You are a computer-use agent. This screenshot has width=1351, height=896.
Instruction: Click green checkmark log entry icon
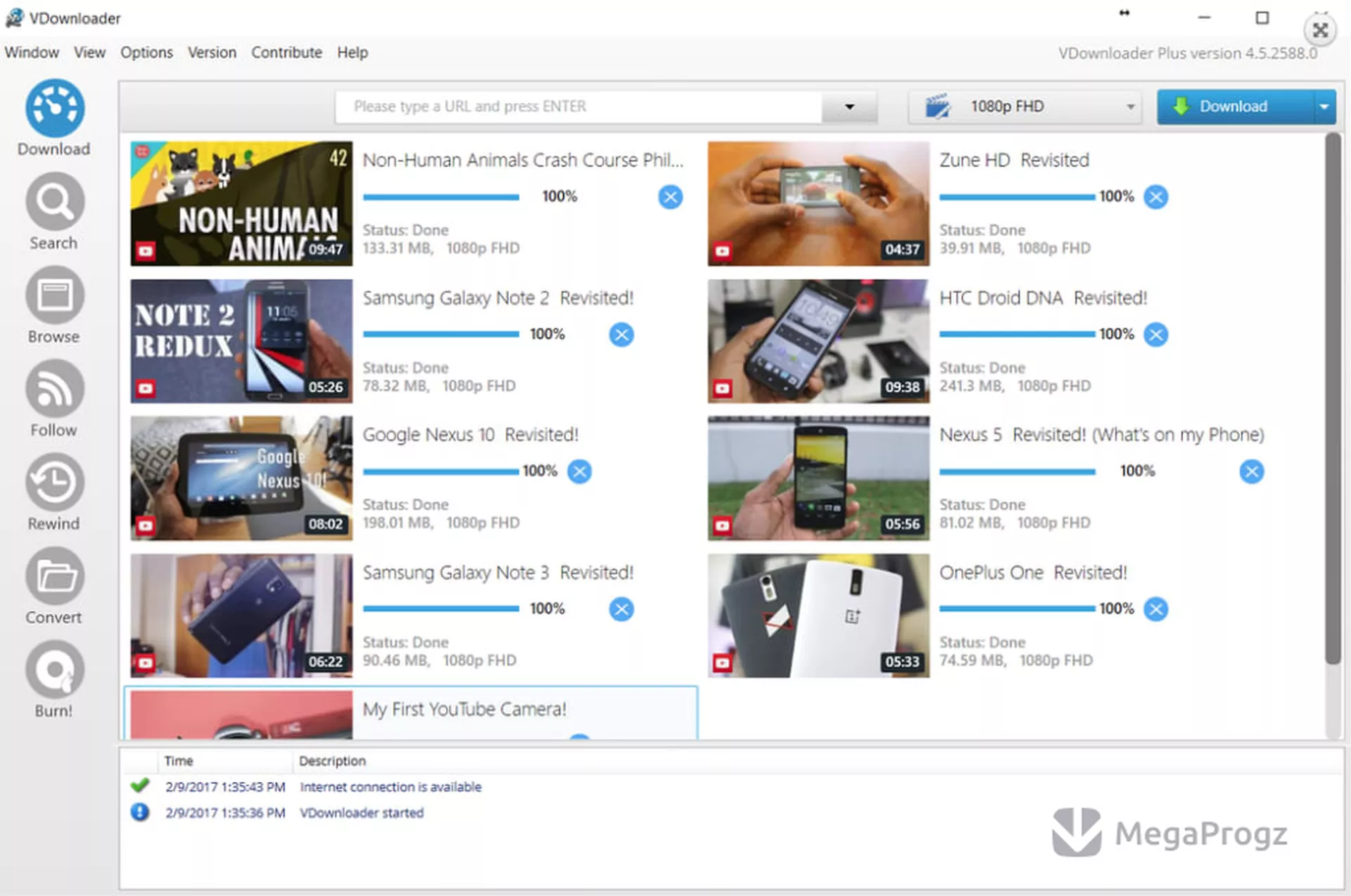point(140,785)
